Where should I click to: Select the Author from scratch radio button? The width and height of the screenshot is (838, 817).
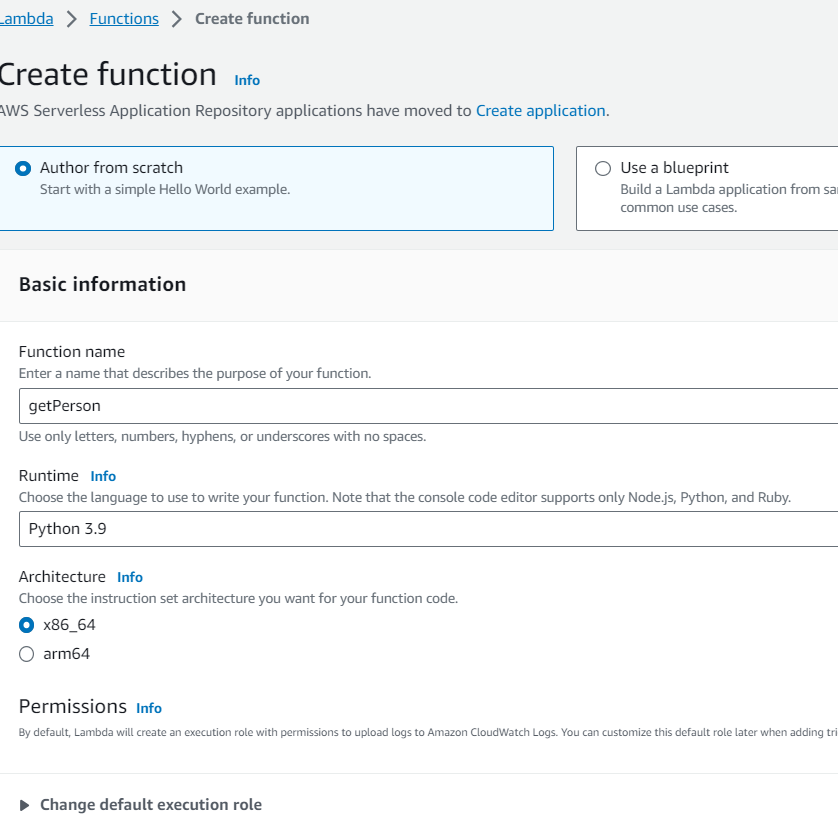[x=24, y=169]
